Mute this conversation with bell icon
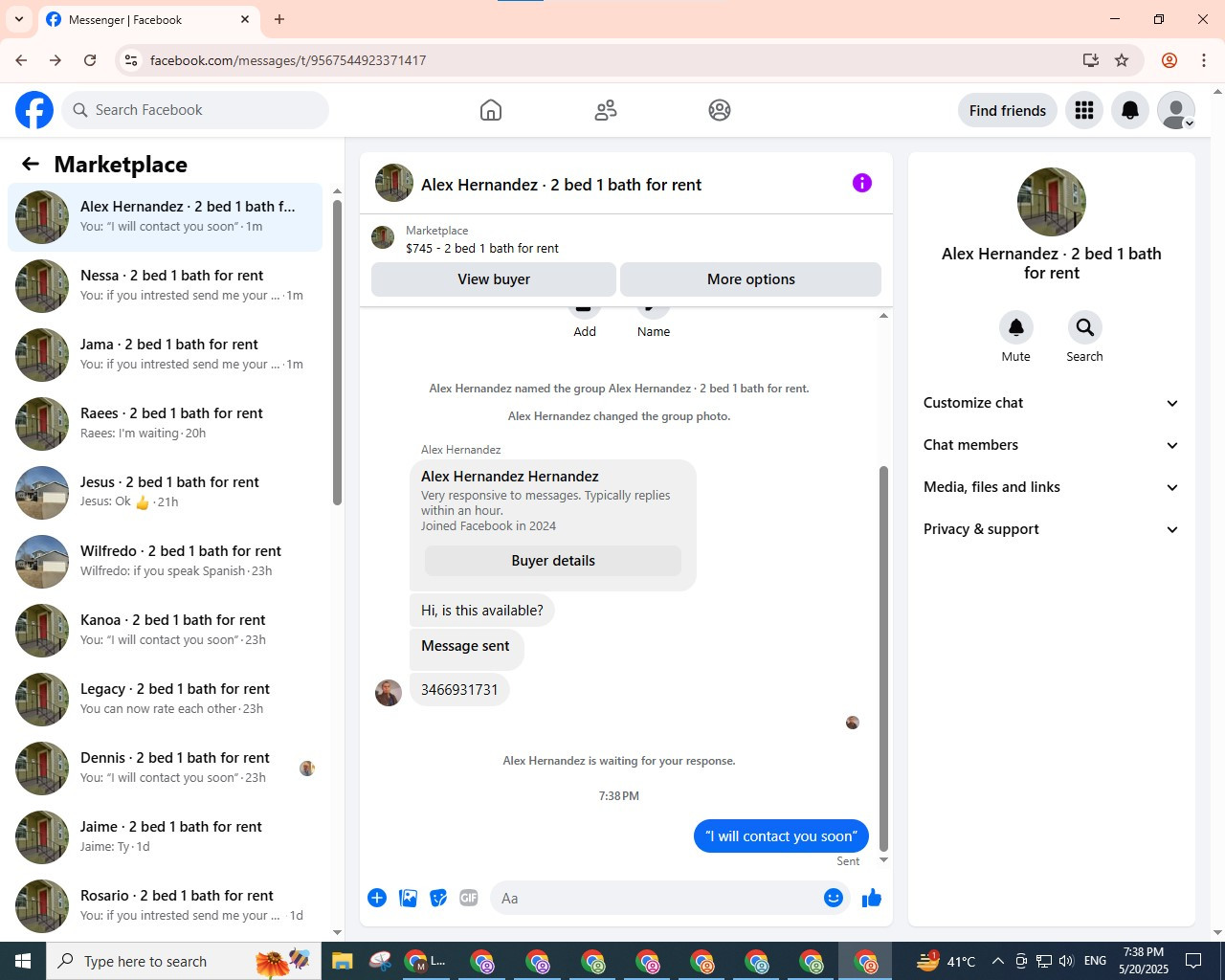 click(x=1016, y=327)
